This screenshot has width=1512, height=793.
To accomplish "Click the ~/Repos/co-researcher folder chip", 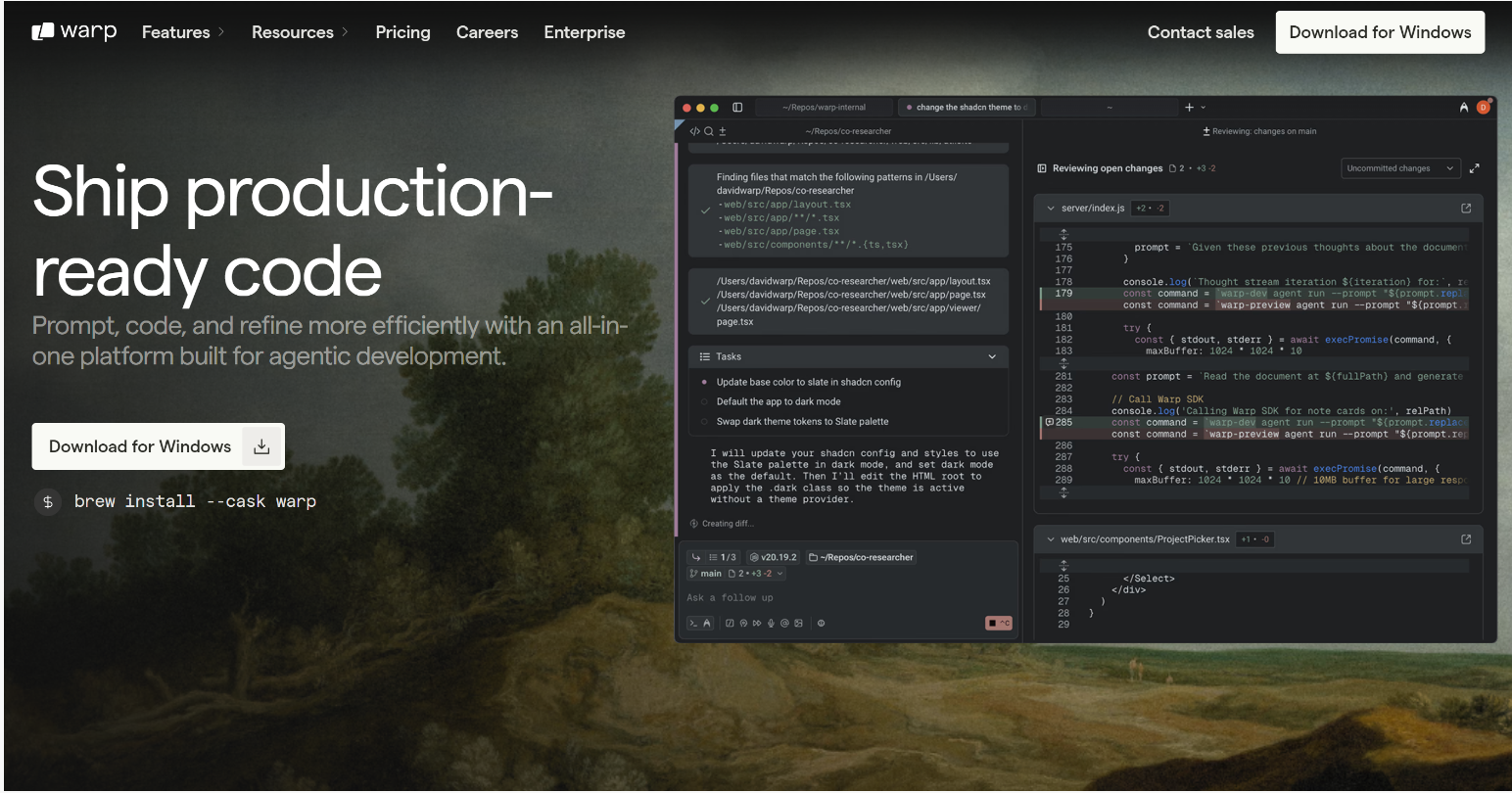I will point(861,557).
